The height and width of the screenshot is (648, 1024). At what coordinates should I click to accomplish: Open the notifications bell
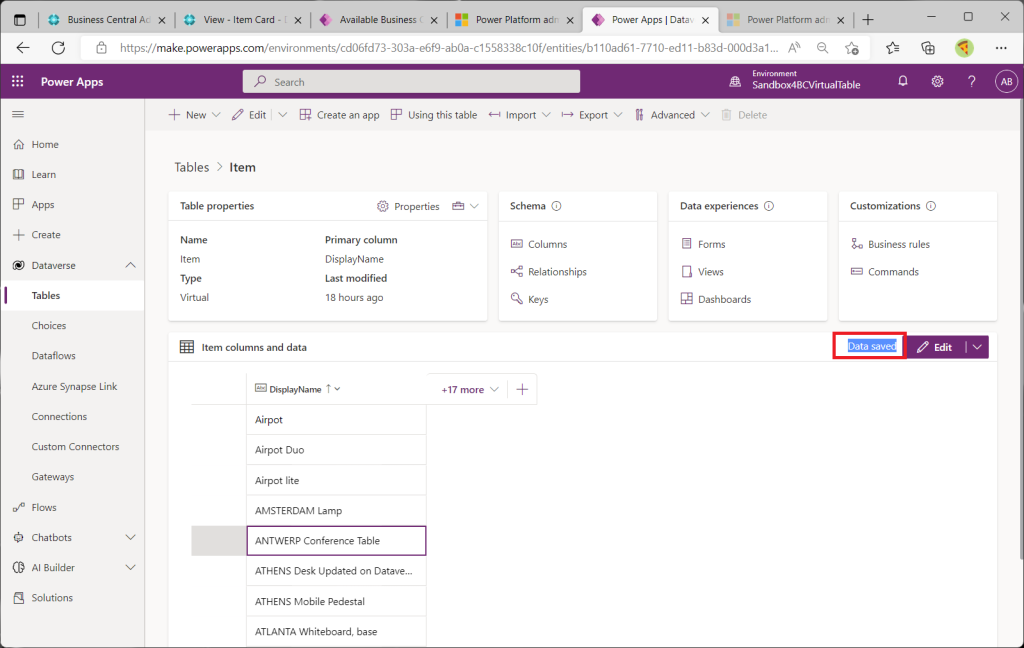903,82
